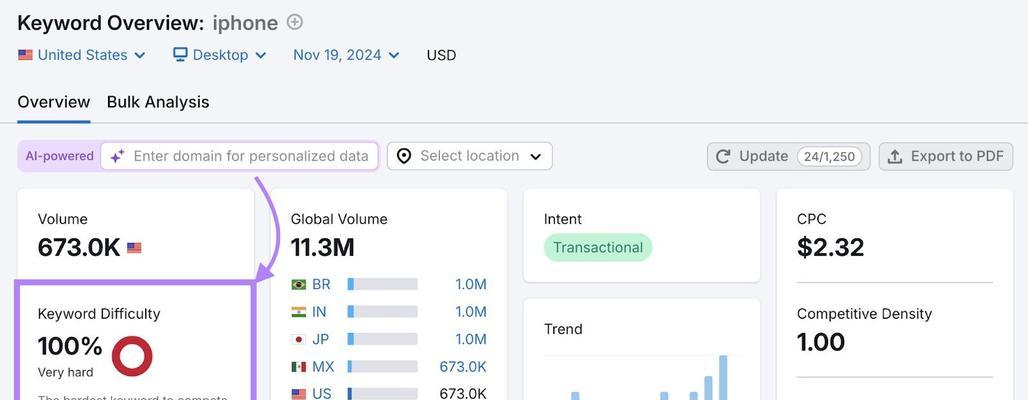Click the Update button

tap(788, 156)
